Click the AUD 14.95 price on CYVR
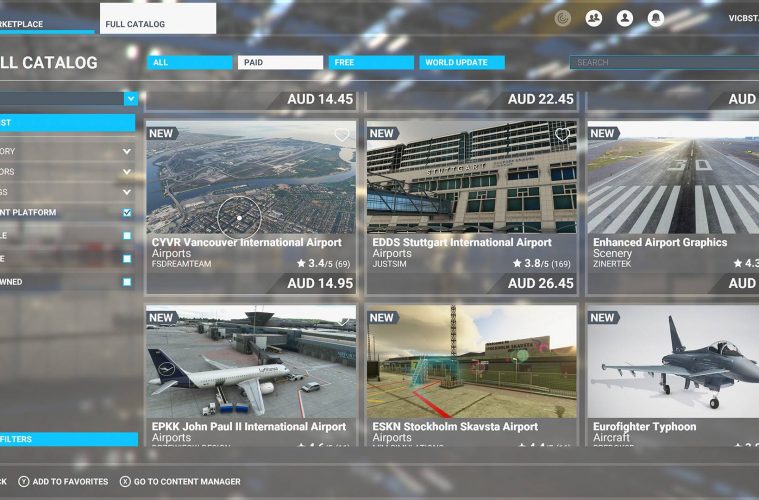759x500 pixels. 320,283
